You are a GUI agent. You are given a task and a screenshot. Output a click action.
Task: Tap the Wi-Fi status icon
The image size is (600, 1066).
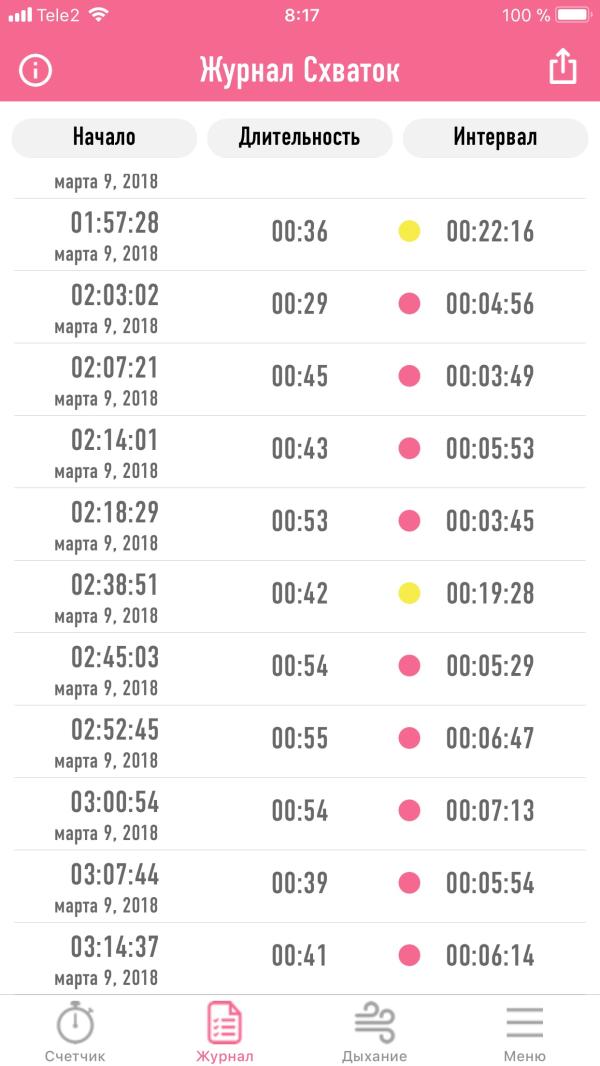99,15
